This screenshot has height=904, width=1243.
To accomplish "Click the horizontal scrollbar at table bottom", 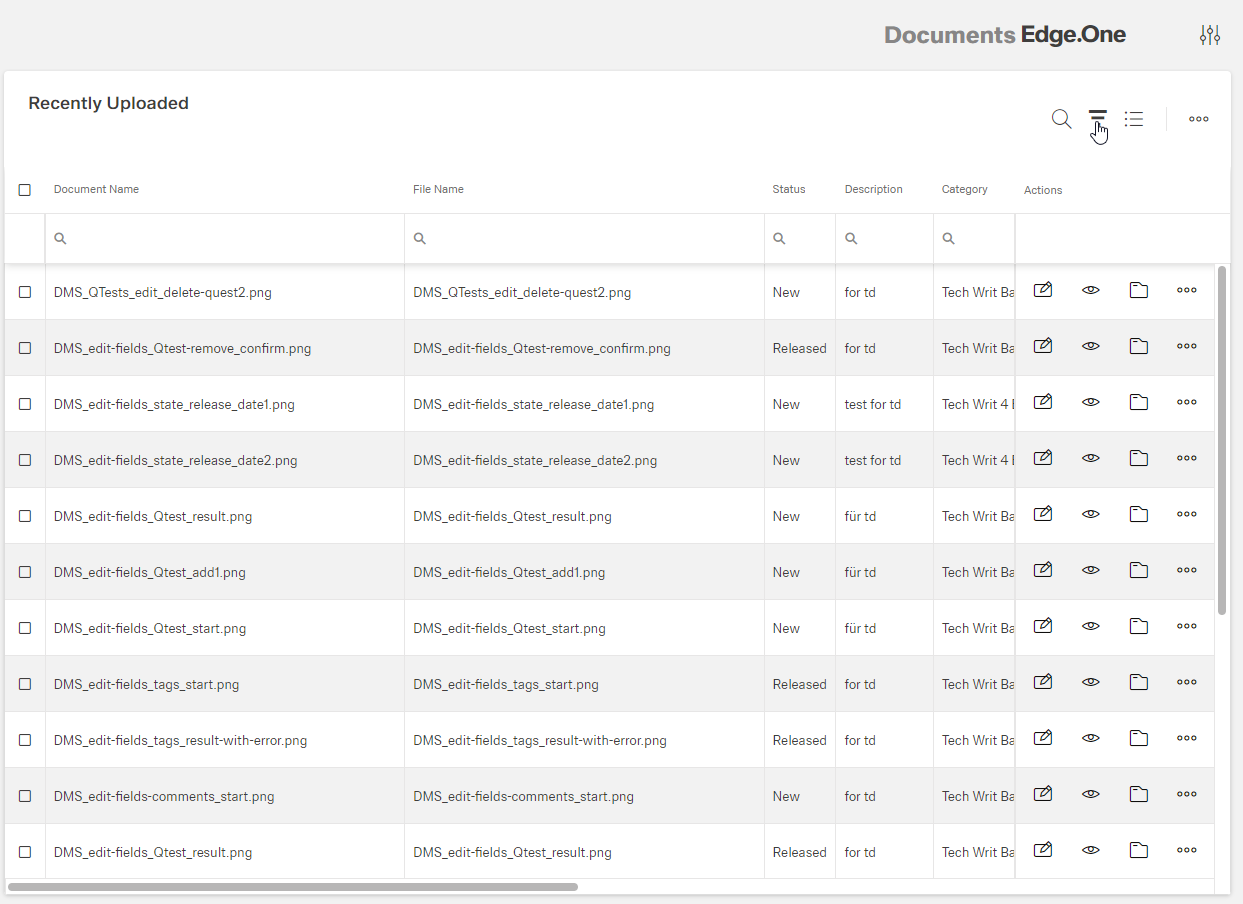I will coord(292,887).
